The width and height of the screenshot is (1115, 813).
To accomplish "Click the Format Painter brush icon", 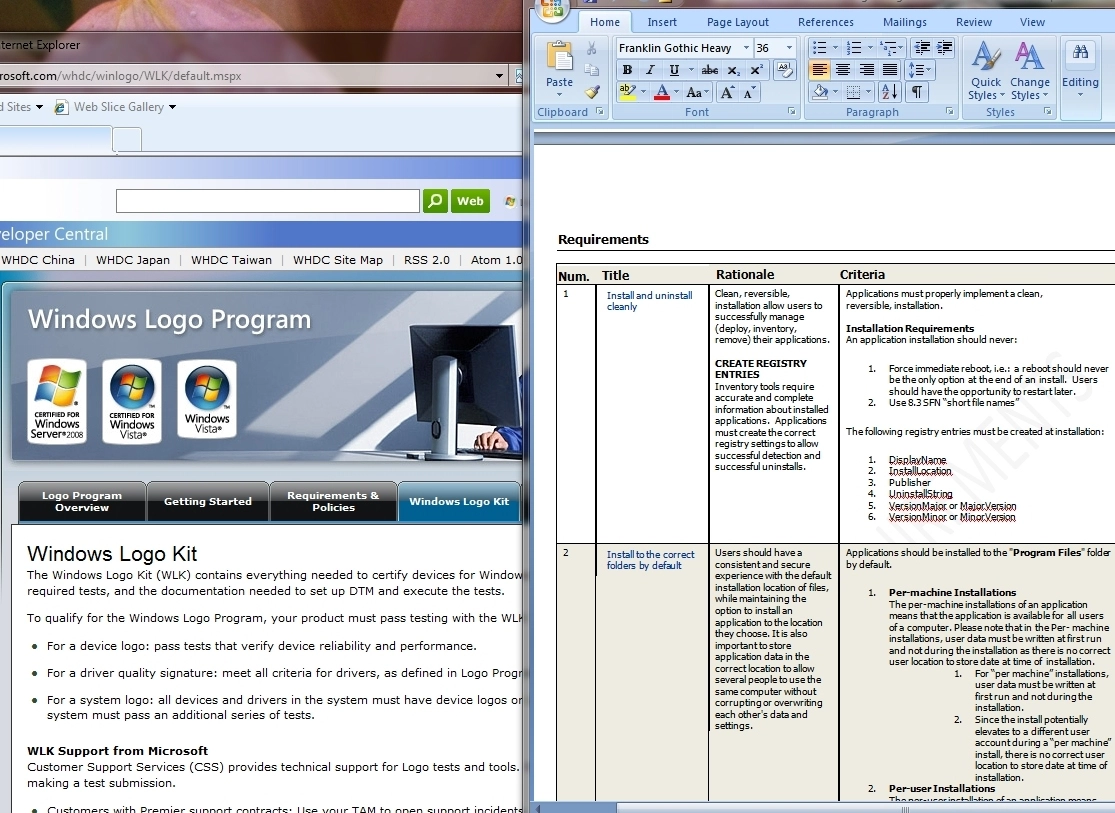I will [x=592, y=92].
